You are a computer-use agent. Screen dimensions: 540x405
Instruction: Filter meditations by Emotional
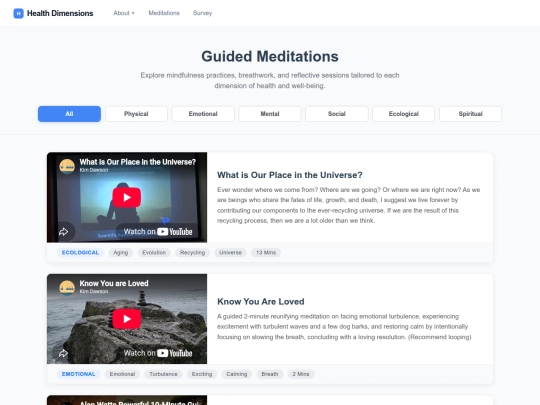[203, 114]
